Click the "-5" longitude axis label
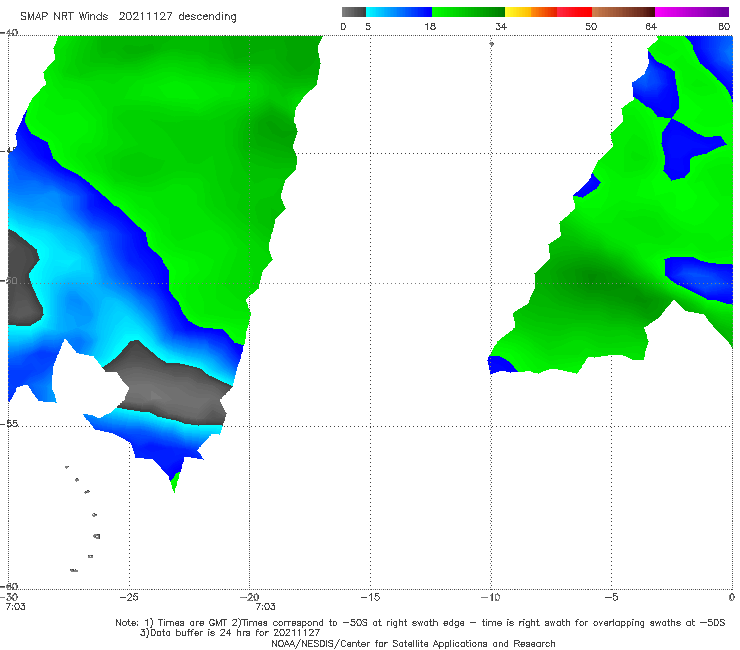This screenshot has width=740, height=650. coord(611,597)
